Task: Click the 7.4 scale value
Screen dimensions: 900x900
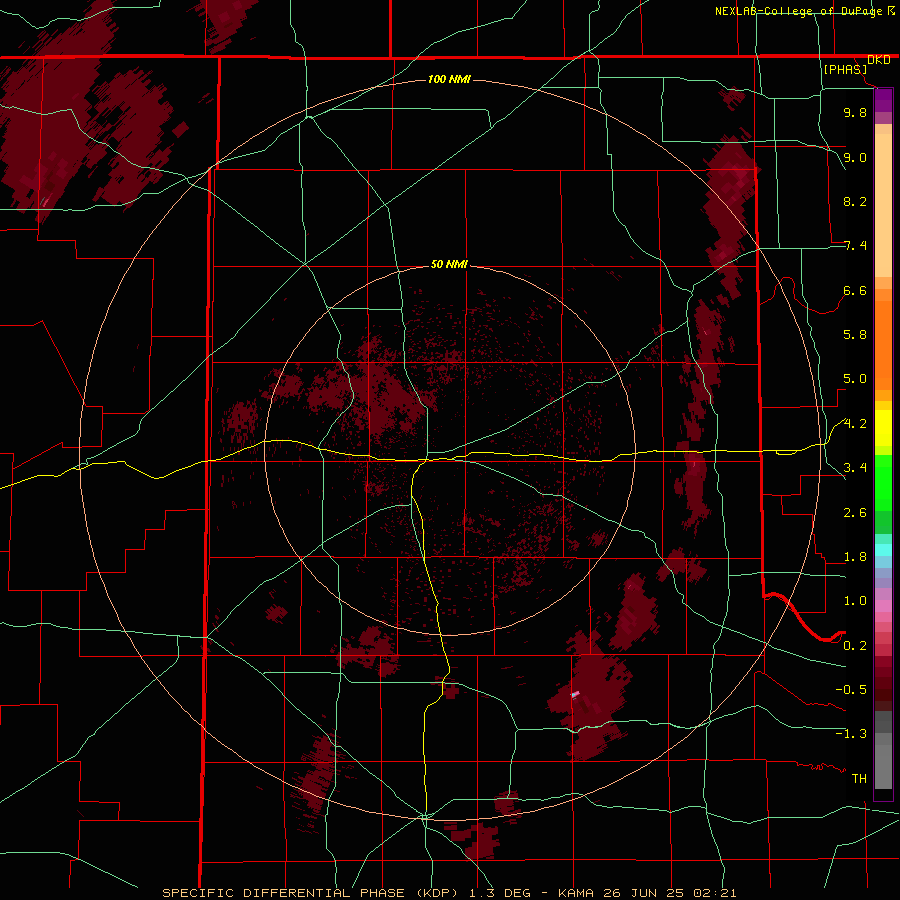Action: (855, 246)
